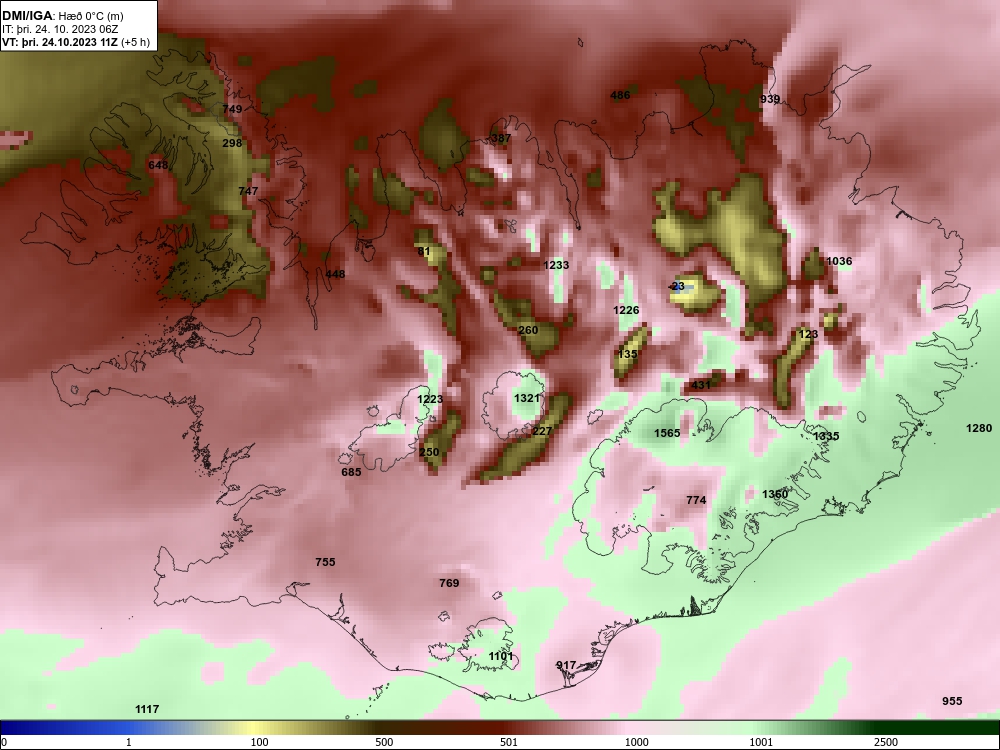Click the 1321 value inside the glacier outline
This screenshot has width=1000, height=750.
[x=527, y=398]
